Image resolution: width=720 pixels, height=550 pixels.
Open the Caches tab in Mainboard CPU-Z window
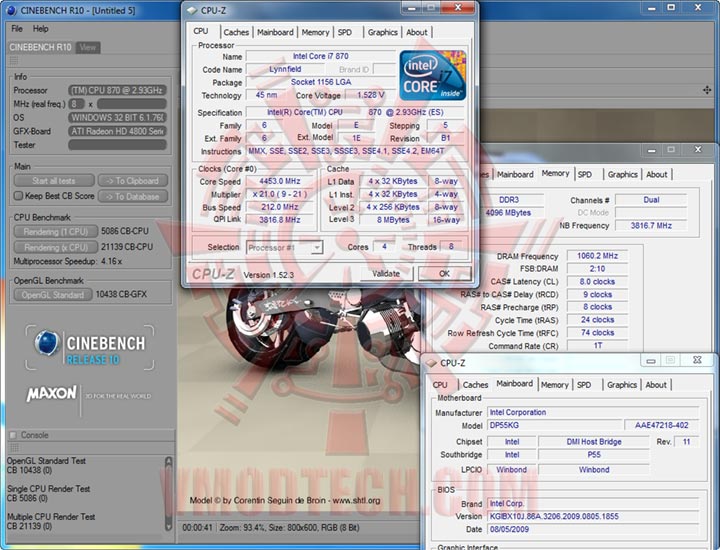click(475, 385)
